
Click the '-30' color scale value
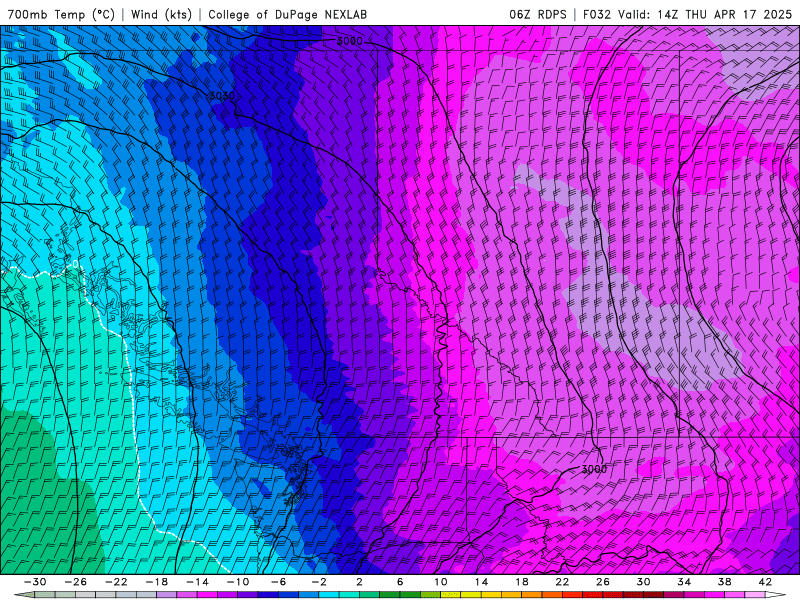tap(35, 582)
